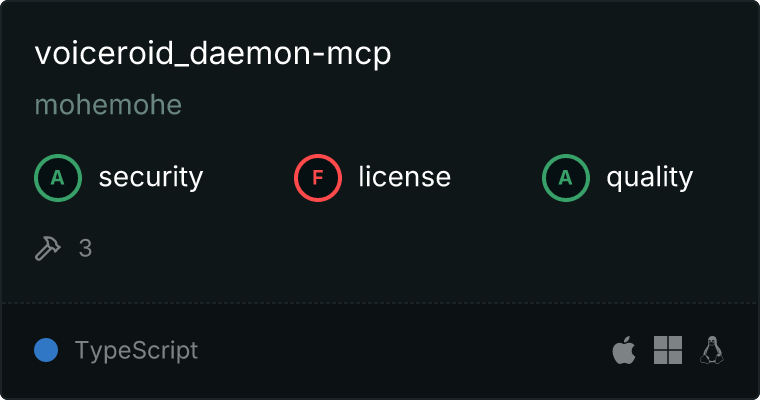Click the dashed divider above the footer
Viewport: 760px width, 400px height.
(x=380, y=303)
